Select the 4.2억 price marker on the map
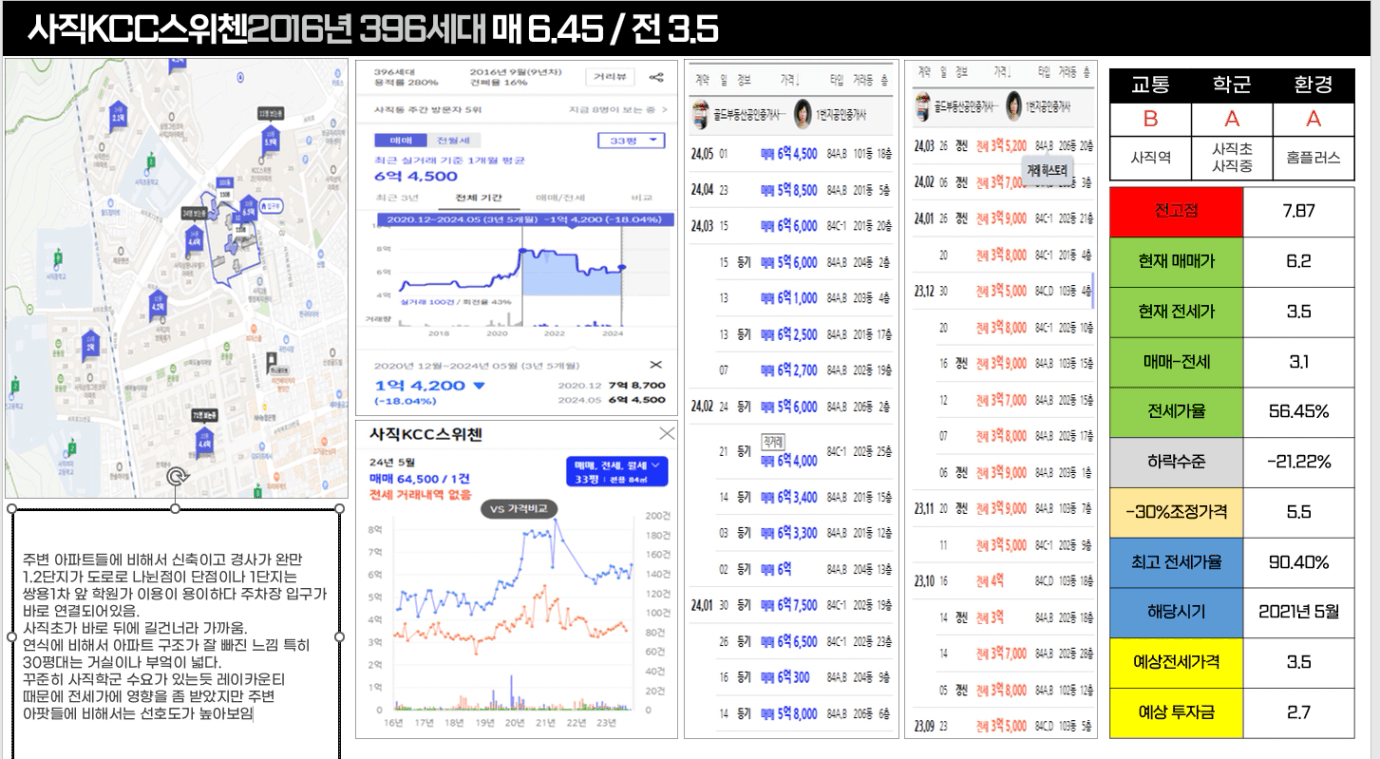 click(158, 304)
